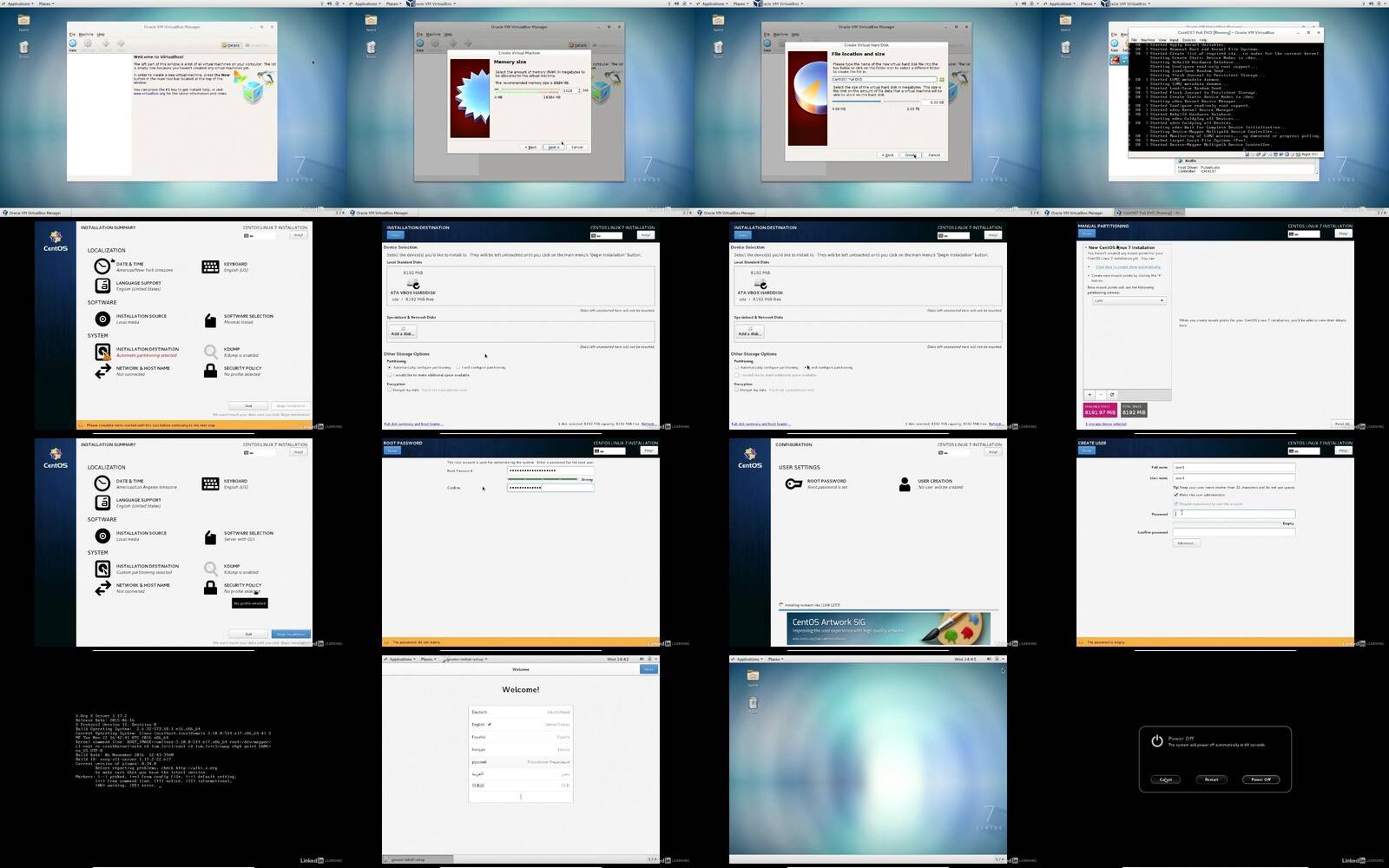Viewport: 1389px width, 868px height.
Task: Click Confirm field in Root Password screen
Action: [550, 488]
